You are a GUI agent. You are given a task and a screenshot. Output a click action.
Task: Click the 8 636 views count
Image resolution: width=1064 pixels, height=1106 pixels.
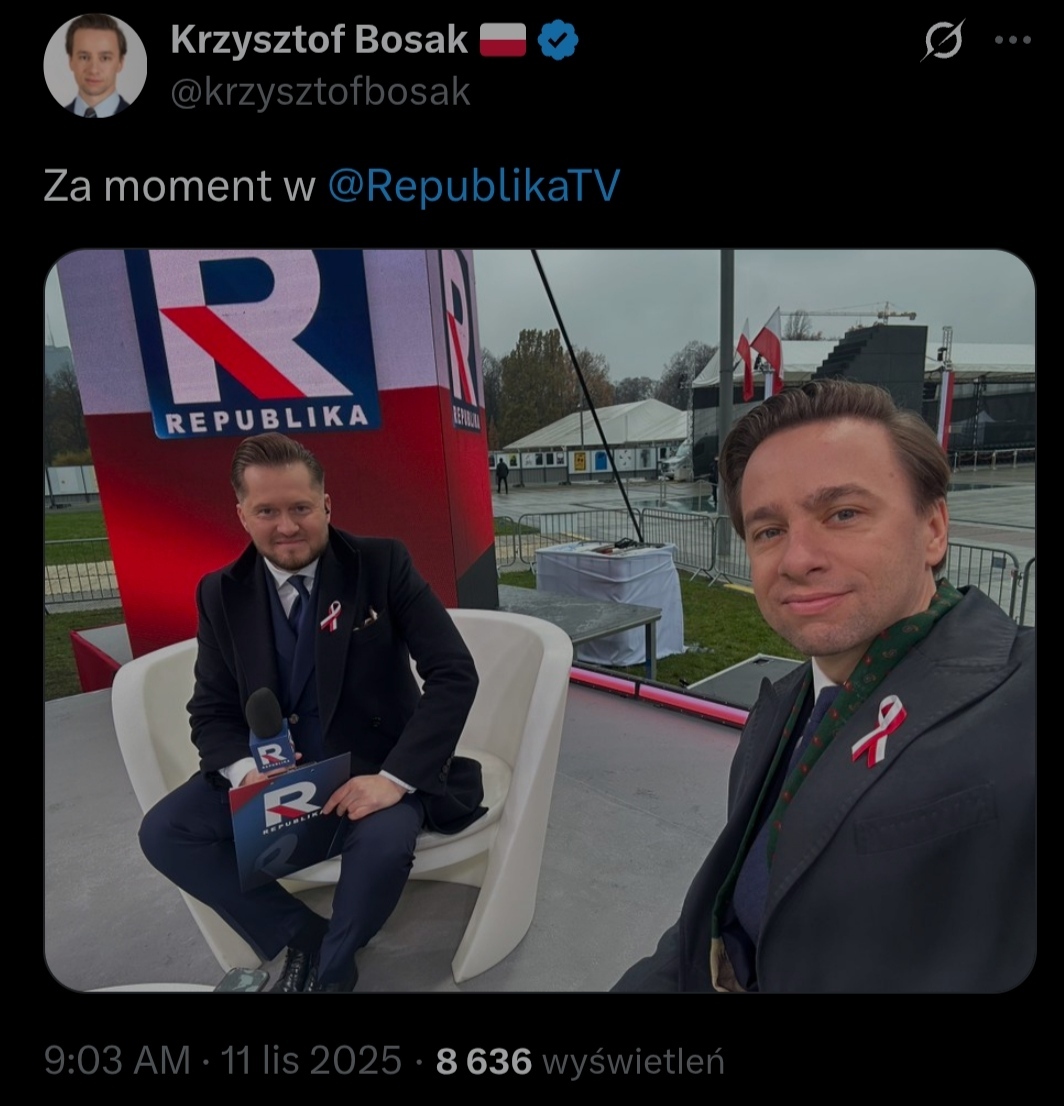[x=484, y=1061]
